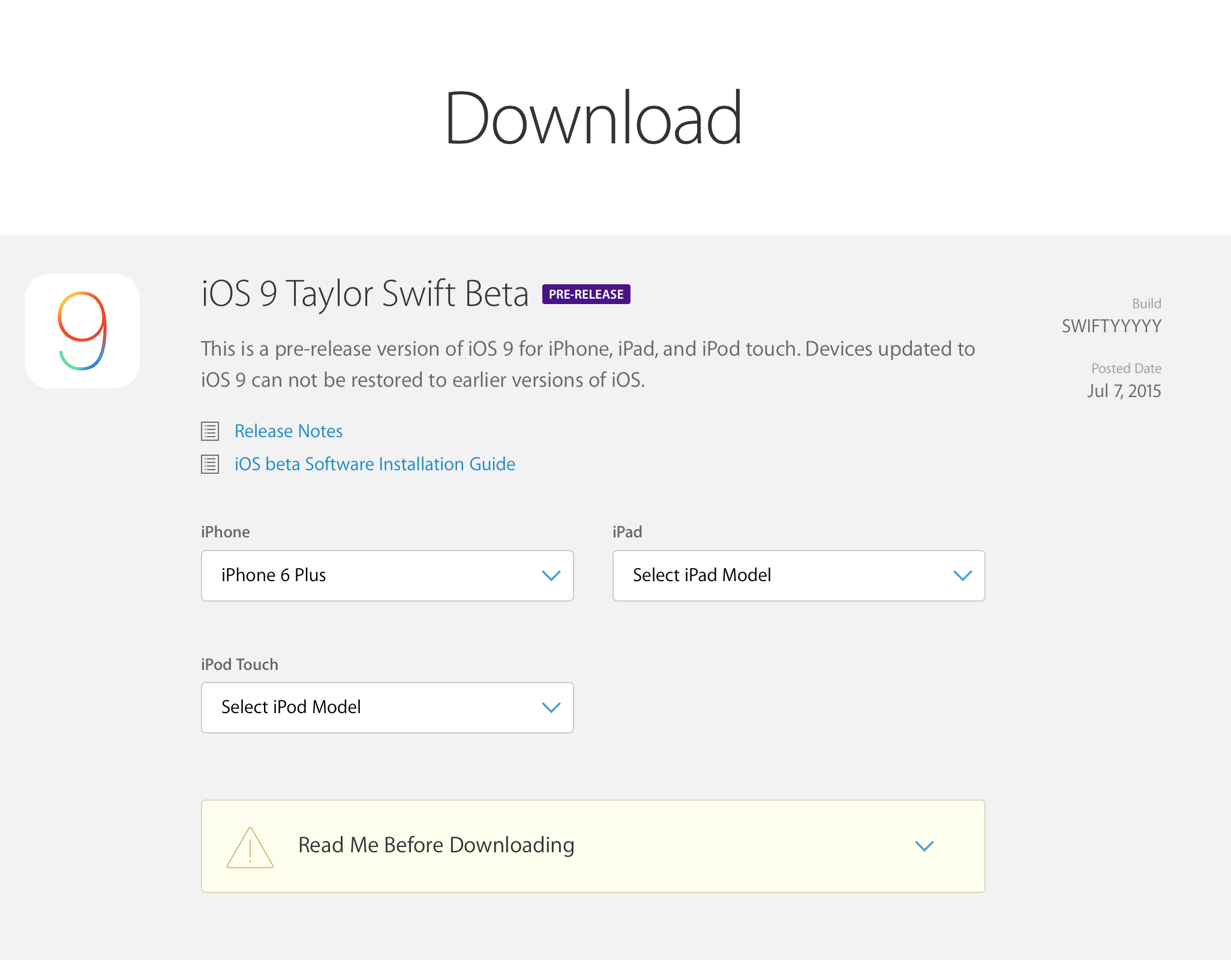Click the iPhone label above the dropdown
This screenshot has height=980, width=1231.
coord(226,532)
